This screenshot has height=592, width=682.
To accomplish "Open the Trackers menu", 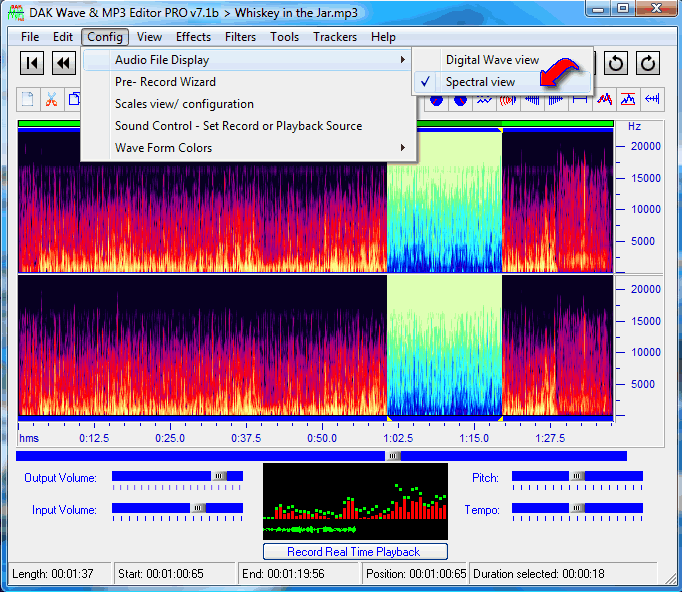I will pos(334,37).
